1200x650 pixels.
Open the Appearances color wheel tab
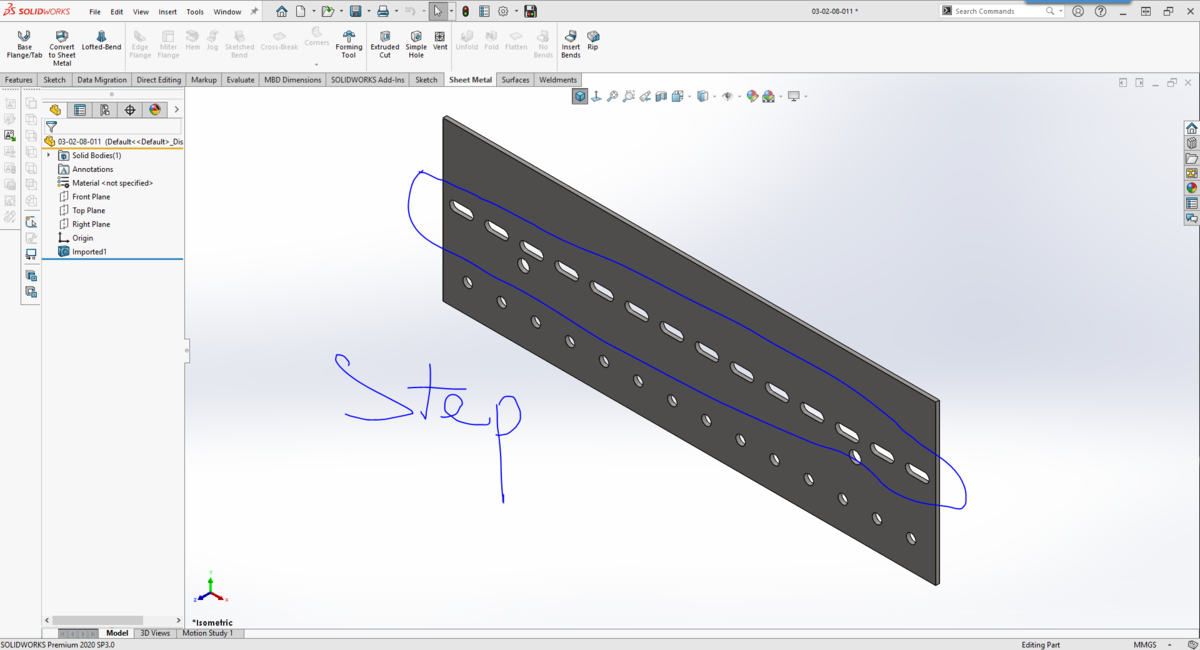[155, 110]
